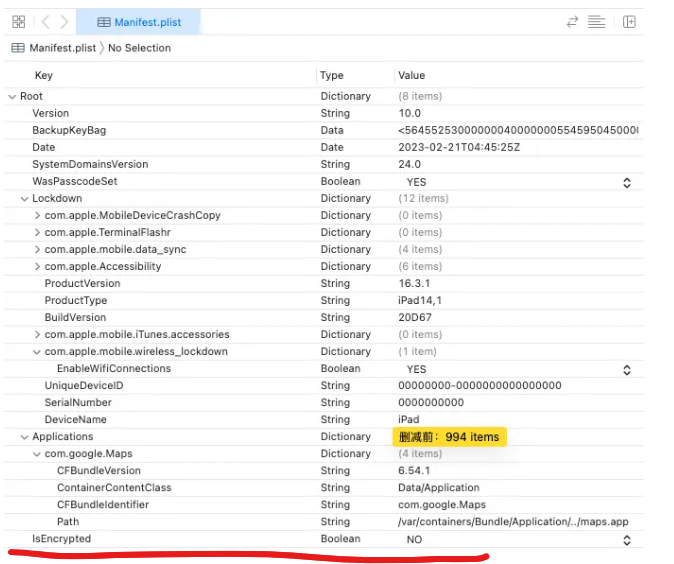Collapse the Applications dictionary
This screenshot has width=674, height=564.
(x=25, y=437)
